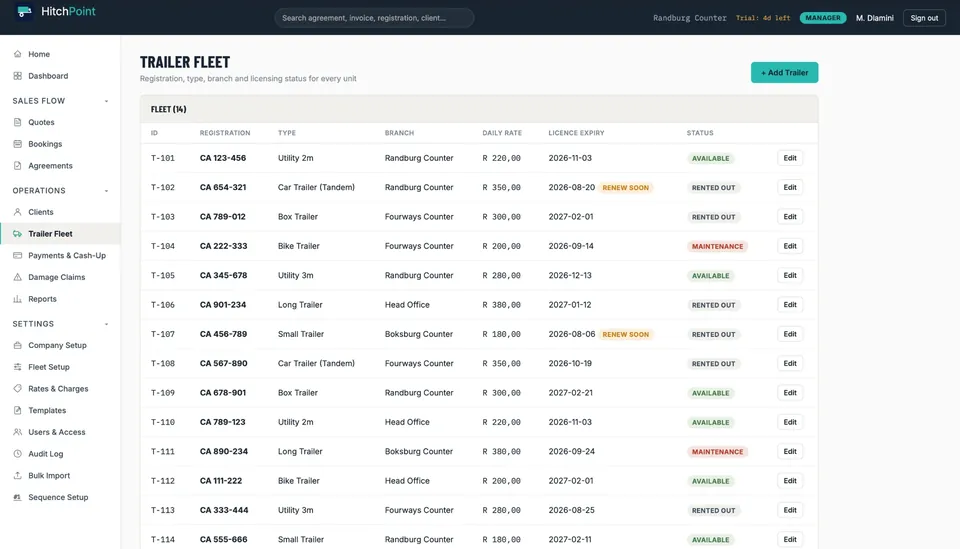The image size is (960, 549).
Task: Click the Registration column header
Action: click(225, 133)
